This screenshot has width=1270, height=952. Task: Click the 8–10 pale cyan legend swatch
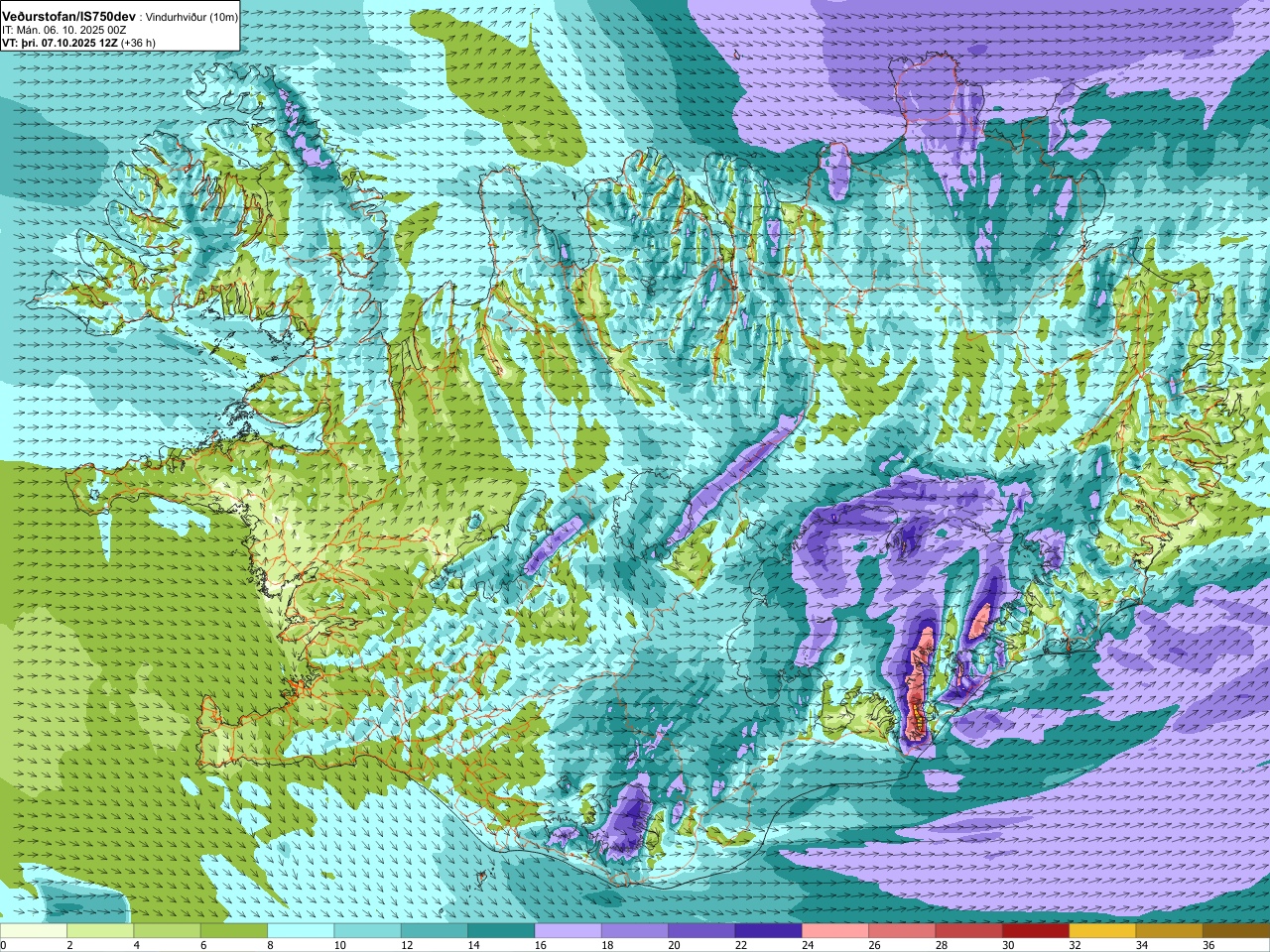pyautogui.click(x=301, y=931)
